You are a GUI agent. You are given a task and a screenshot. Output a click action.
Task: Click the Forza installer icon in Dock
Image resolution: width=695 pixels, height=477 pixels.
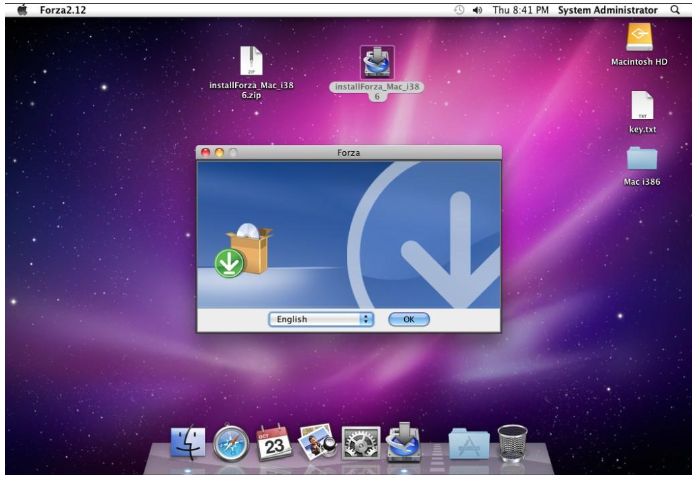(x=403, y=442)
